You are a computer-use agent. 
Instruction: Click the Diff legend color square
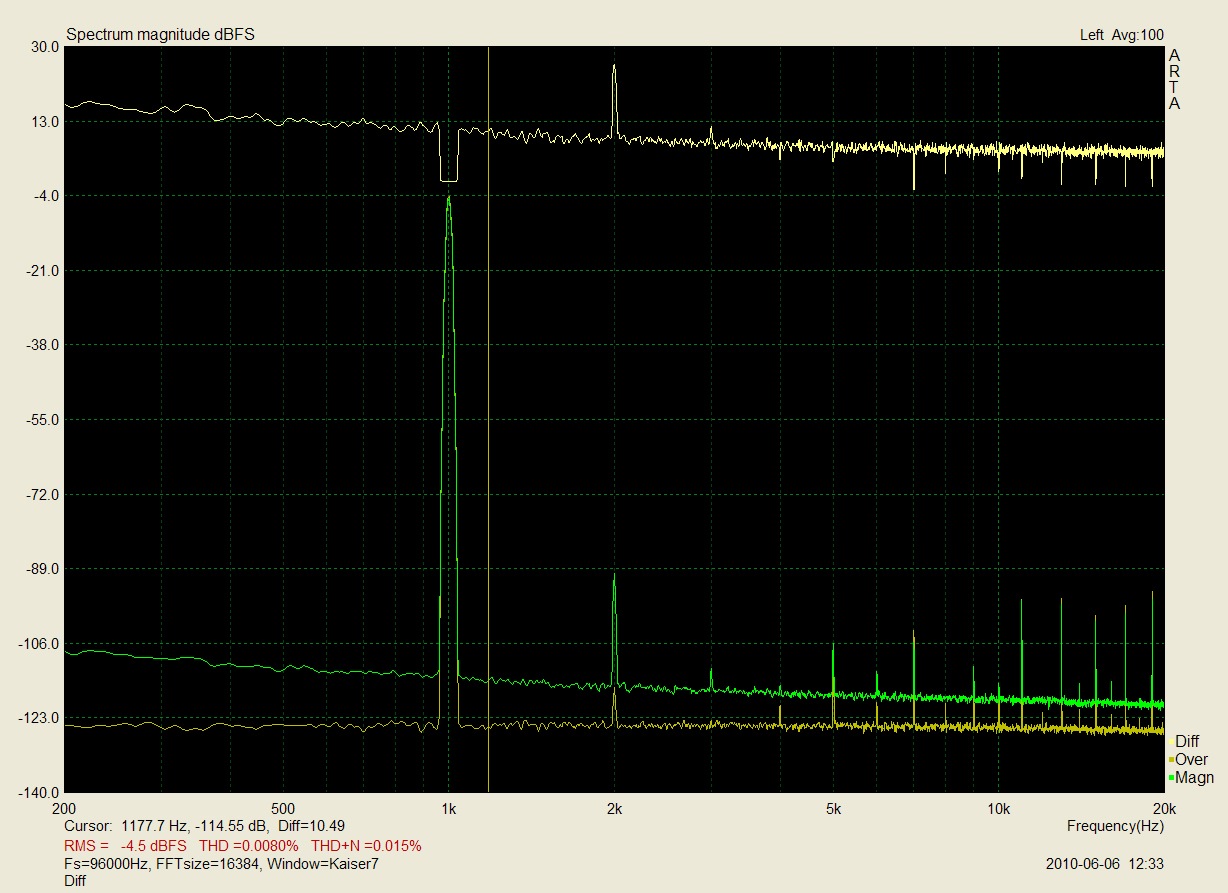1171,742
